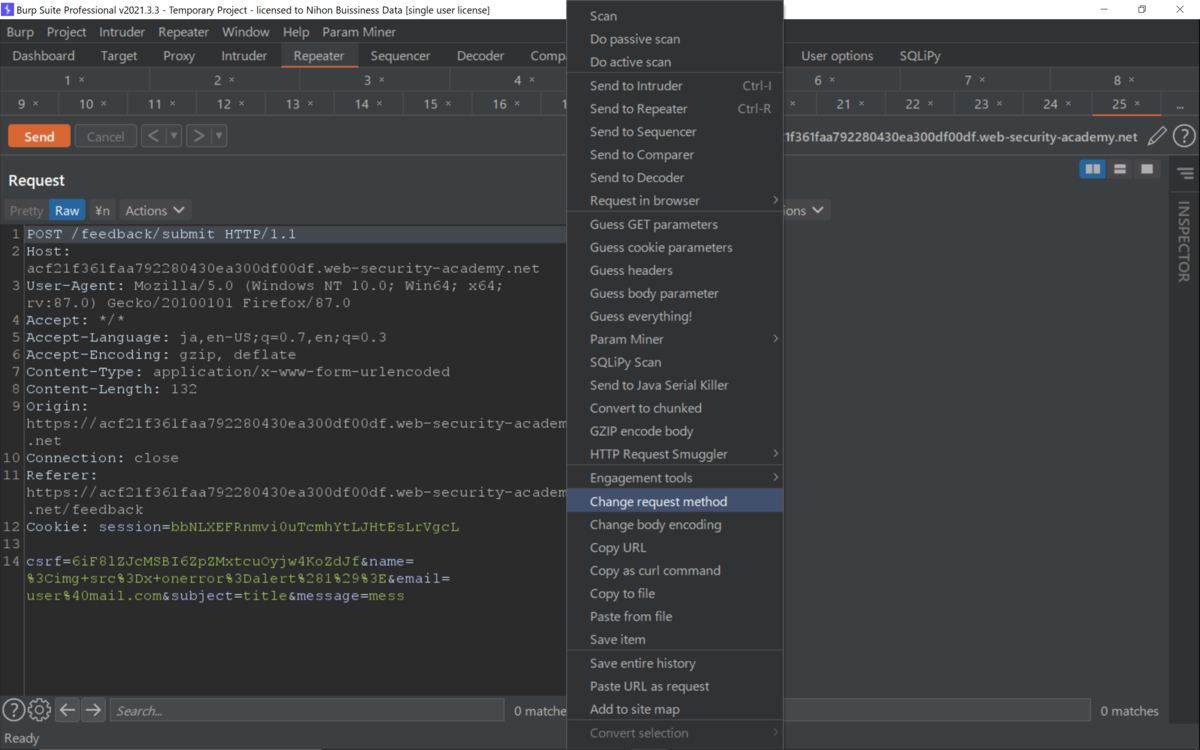Choose Convert to chunked
Viewport: 1200px width, 750px height.
tap(674, 408)
